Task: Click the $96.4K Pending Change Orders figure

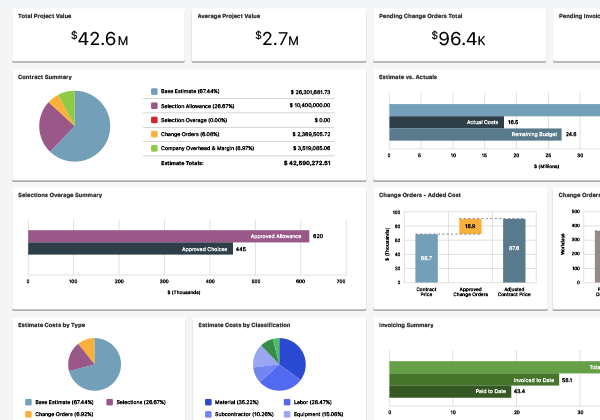Action: [458, 39]
